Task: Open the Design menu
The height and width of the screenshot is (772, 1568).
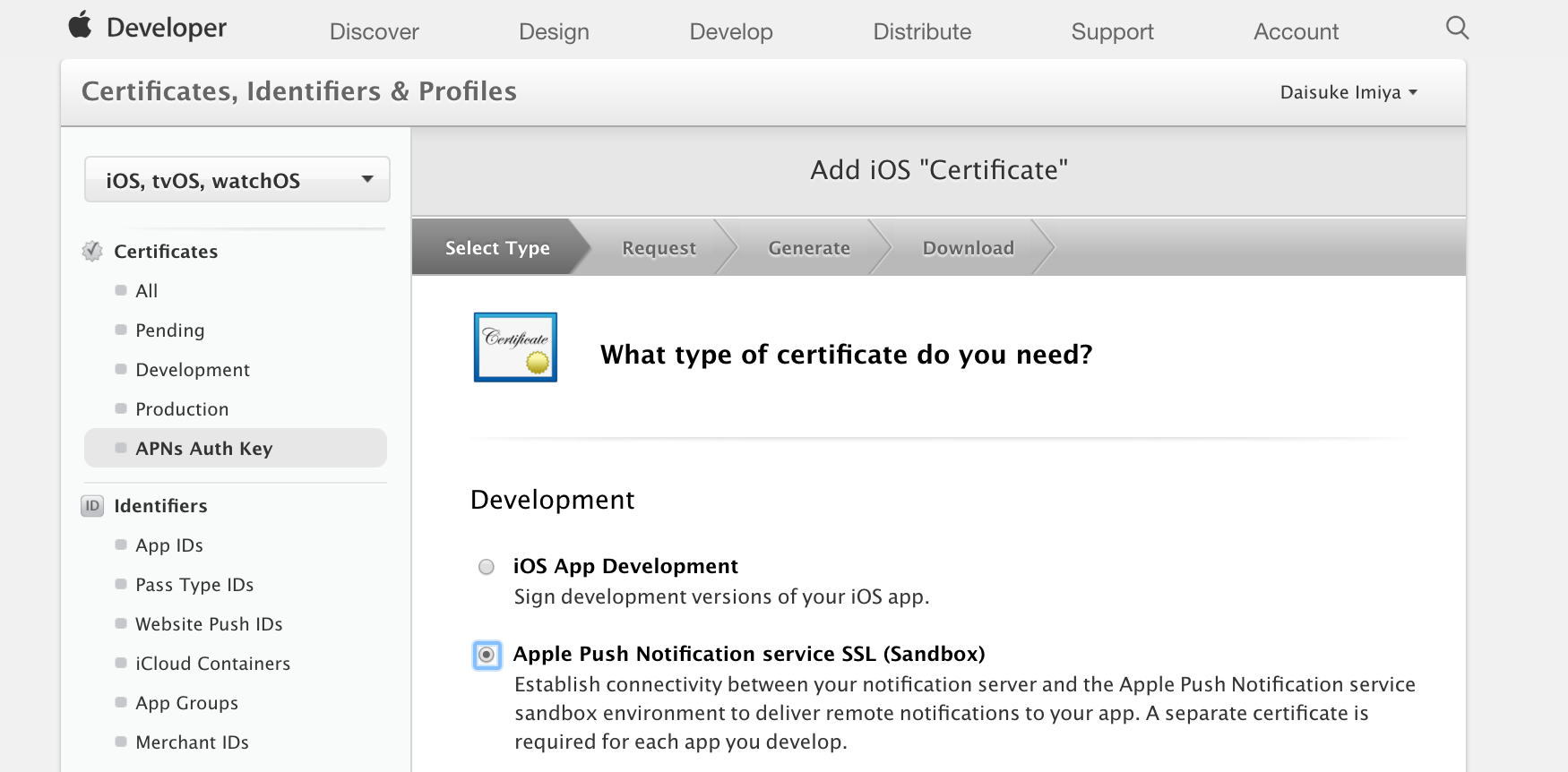Action: click(554, 32)
